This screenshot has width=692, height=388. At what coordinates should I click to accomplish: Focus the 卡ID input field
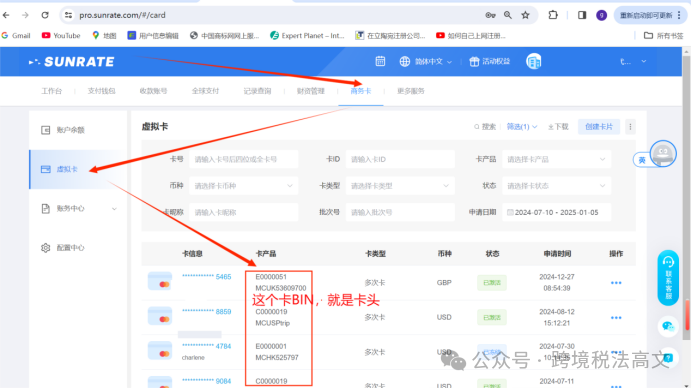coord(400,159)
